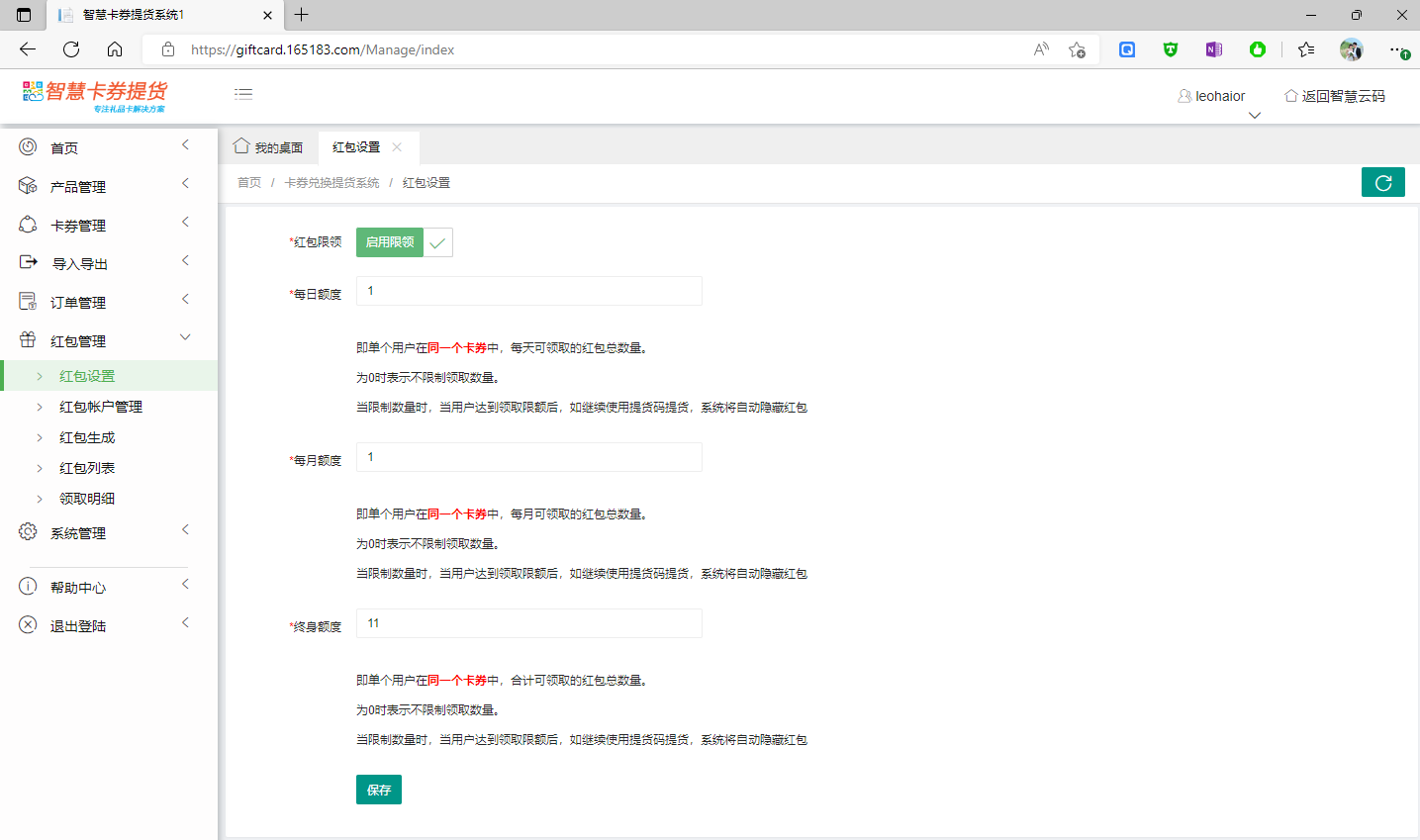Switch to the 我的桌面 tab
Image resolution: width=1420 pixels, height=840 pixels.
(269, 147)
